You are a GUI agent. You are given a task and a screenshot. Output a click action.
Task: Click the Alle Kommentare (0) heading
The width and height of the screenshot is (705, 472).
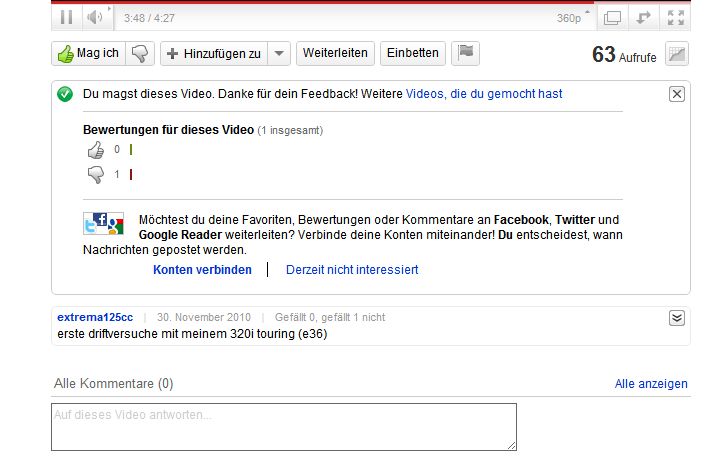(113, 383)
